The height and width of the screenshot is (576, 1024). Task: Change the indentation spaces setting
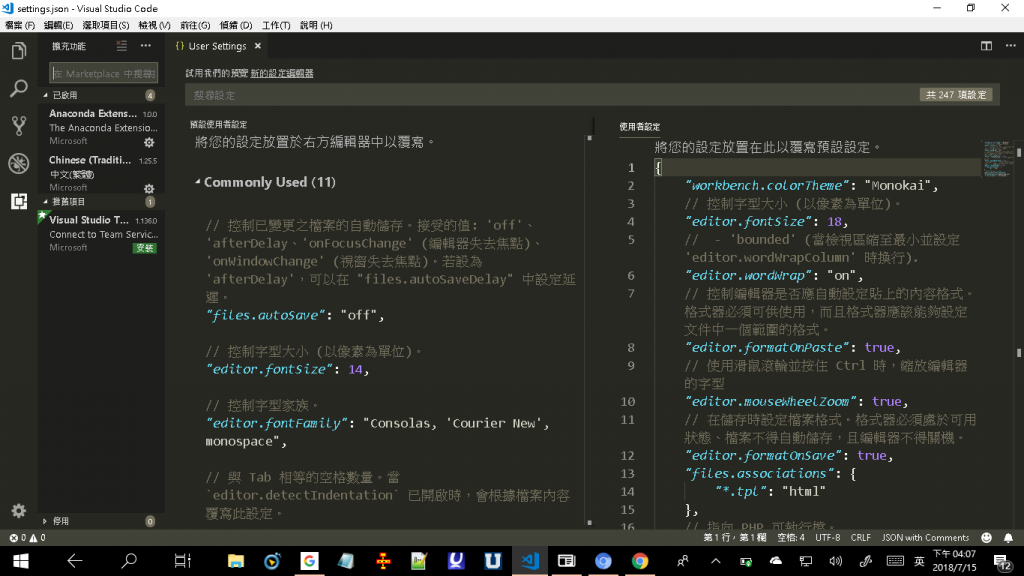click(x=790, y=537)
